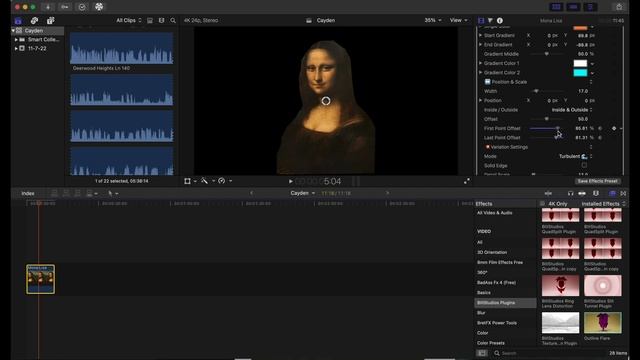
Task: Click the First Point Offset slider
Action: (x=546, y=129)
